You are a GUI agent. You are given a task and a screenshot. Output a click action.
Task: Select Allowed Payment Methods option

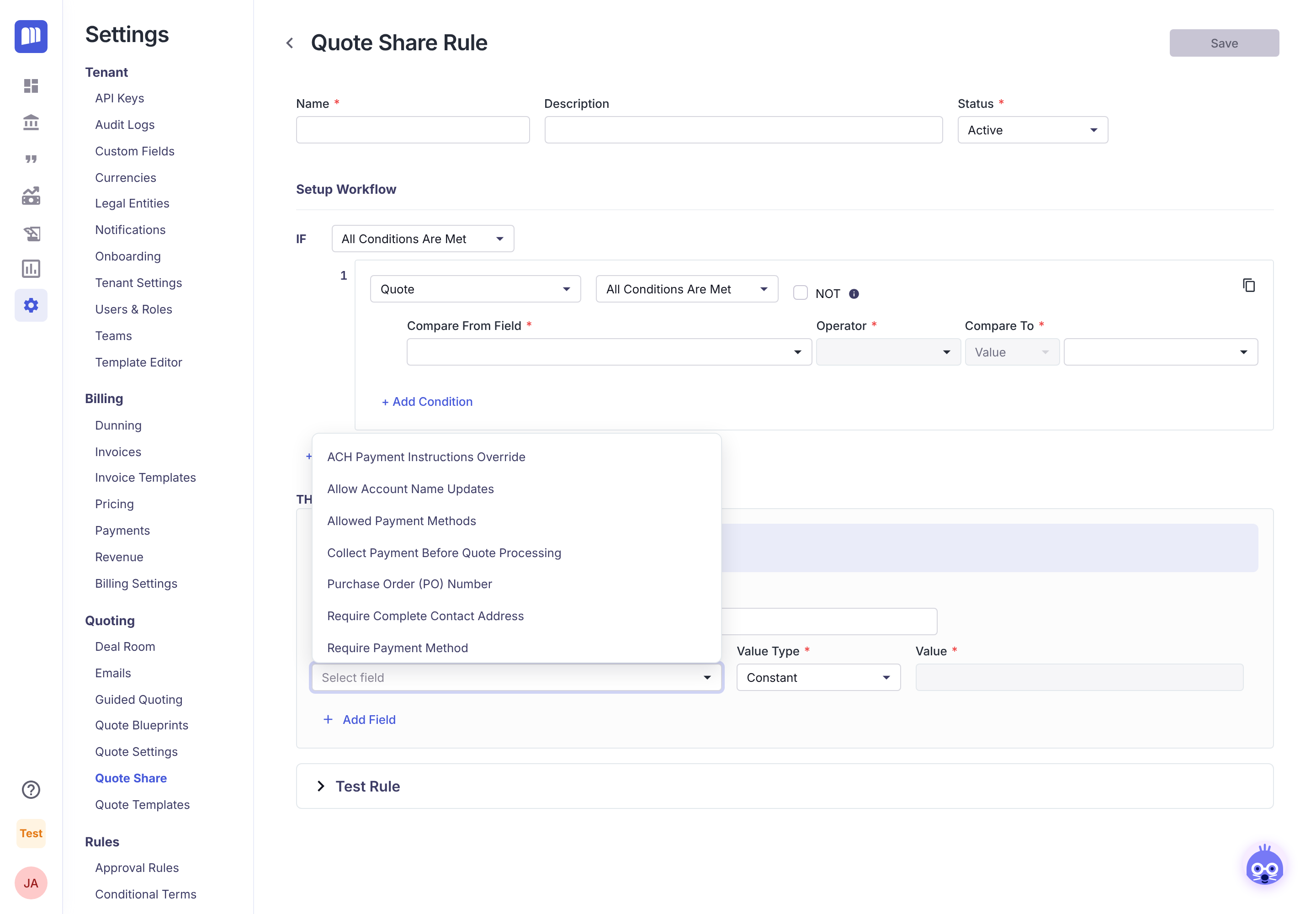click(x=516, y=521)
